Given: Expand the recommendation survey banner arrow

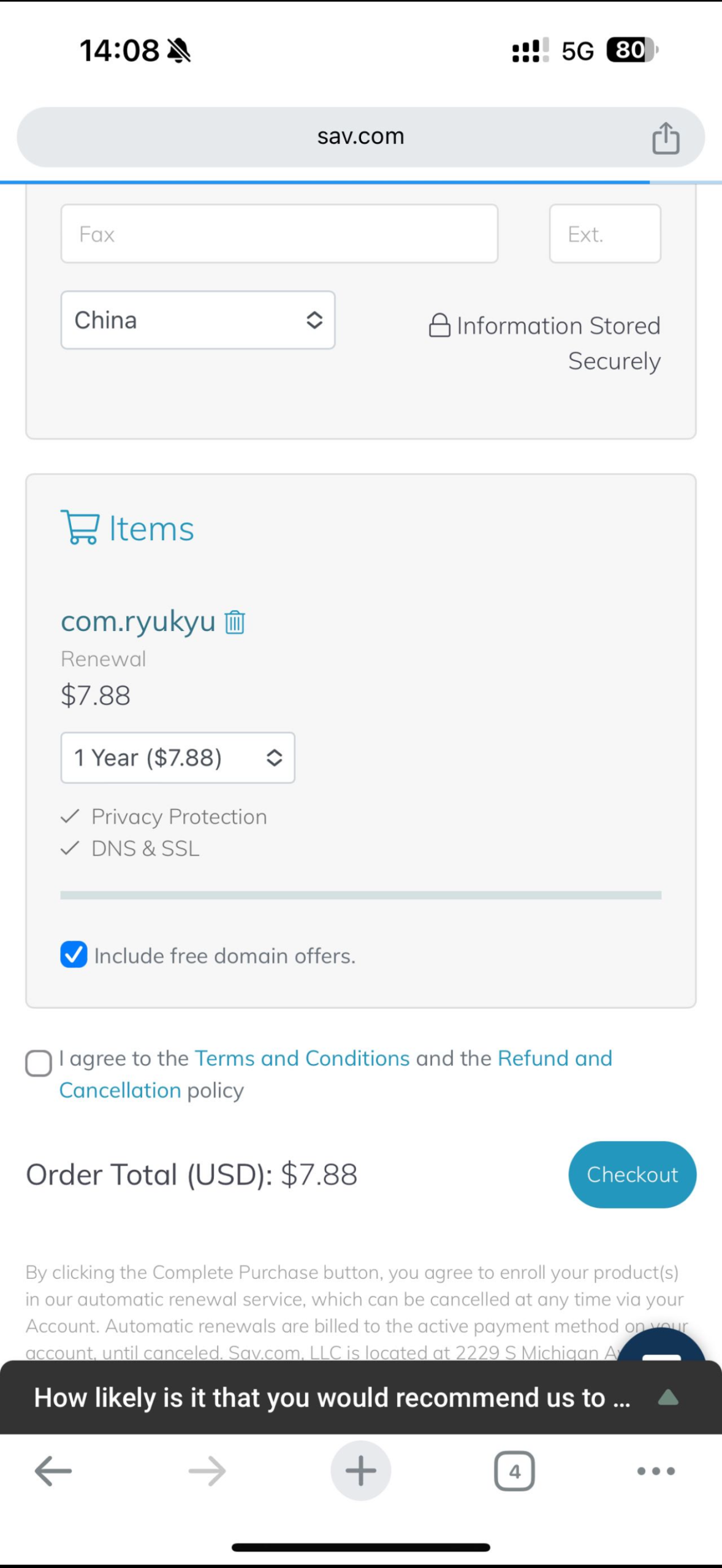Looking at the screenshot, I should (x=668, y=1398).
